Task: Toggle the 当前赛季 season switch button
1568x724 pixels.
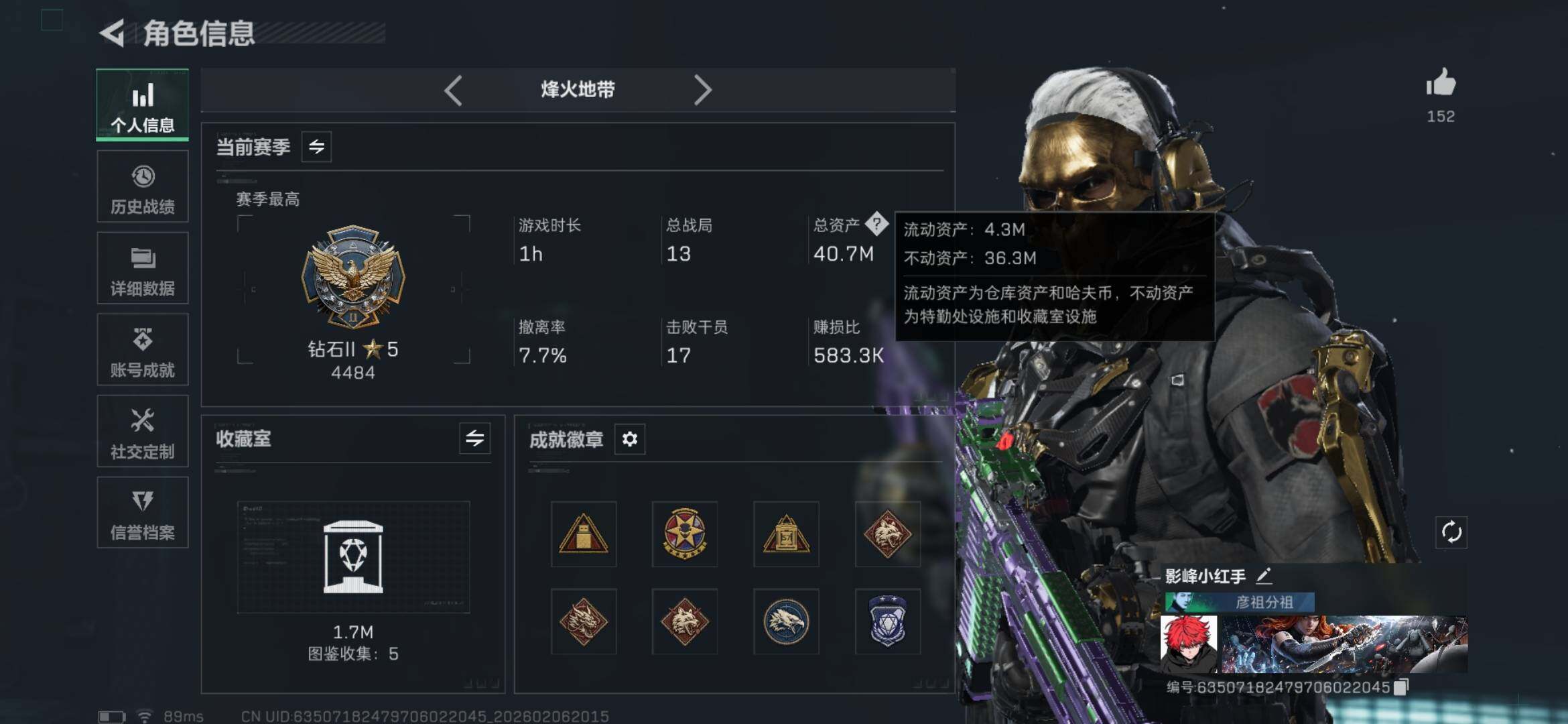Action: click(316, 146)
